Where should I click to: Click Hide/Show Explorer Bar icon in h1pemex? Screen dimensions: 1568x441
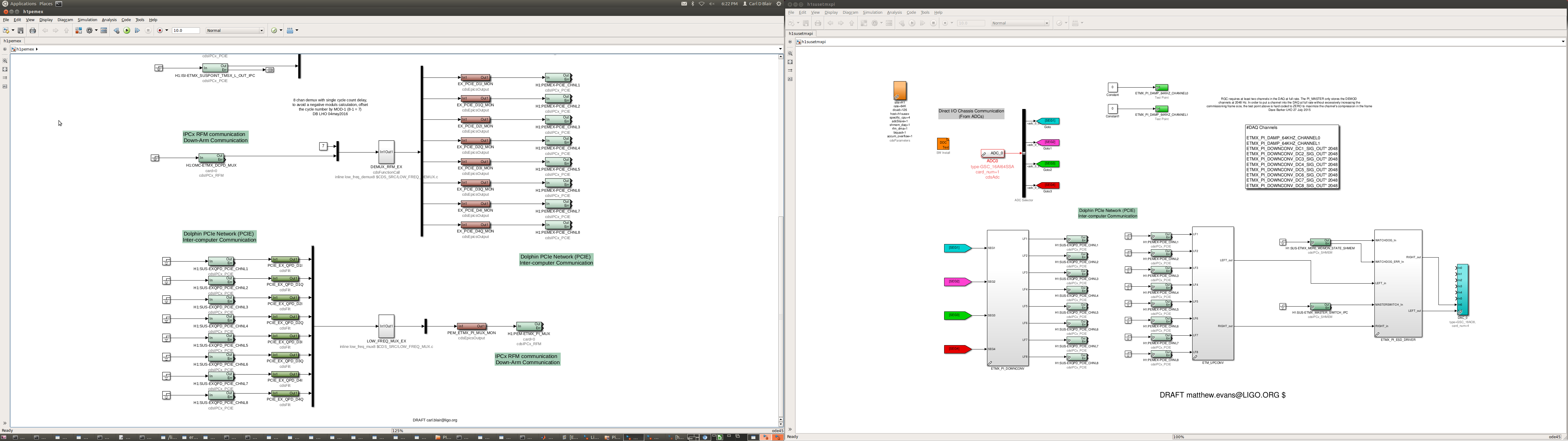[5, 49]
